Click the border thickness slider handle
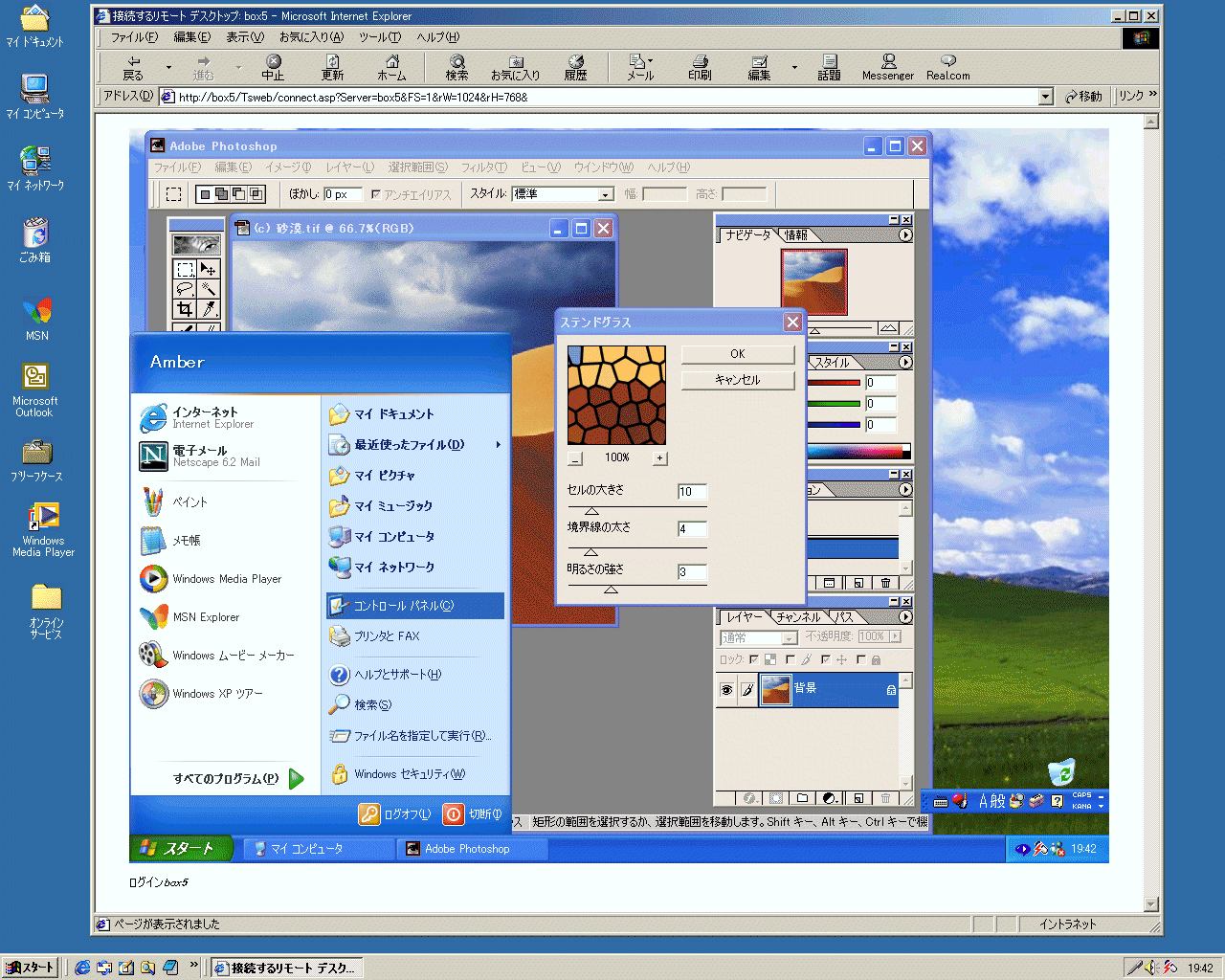 click(590, 552)
